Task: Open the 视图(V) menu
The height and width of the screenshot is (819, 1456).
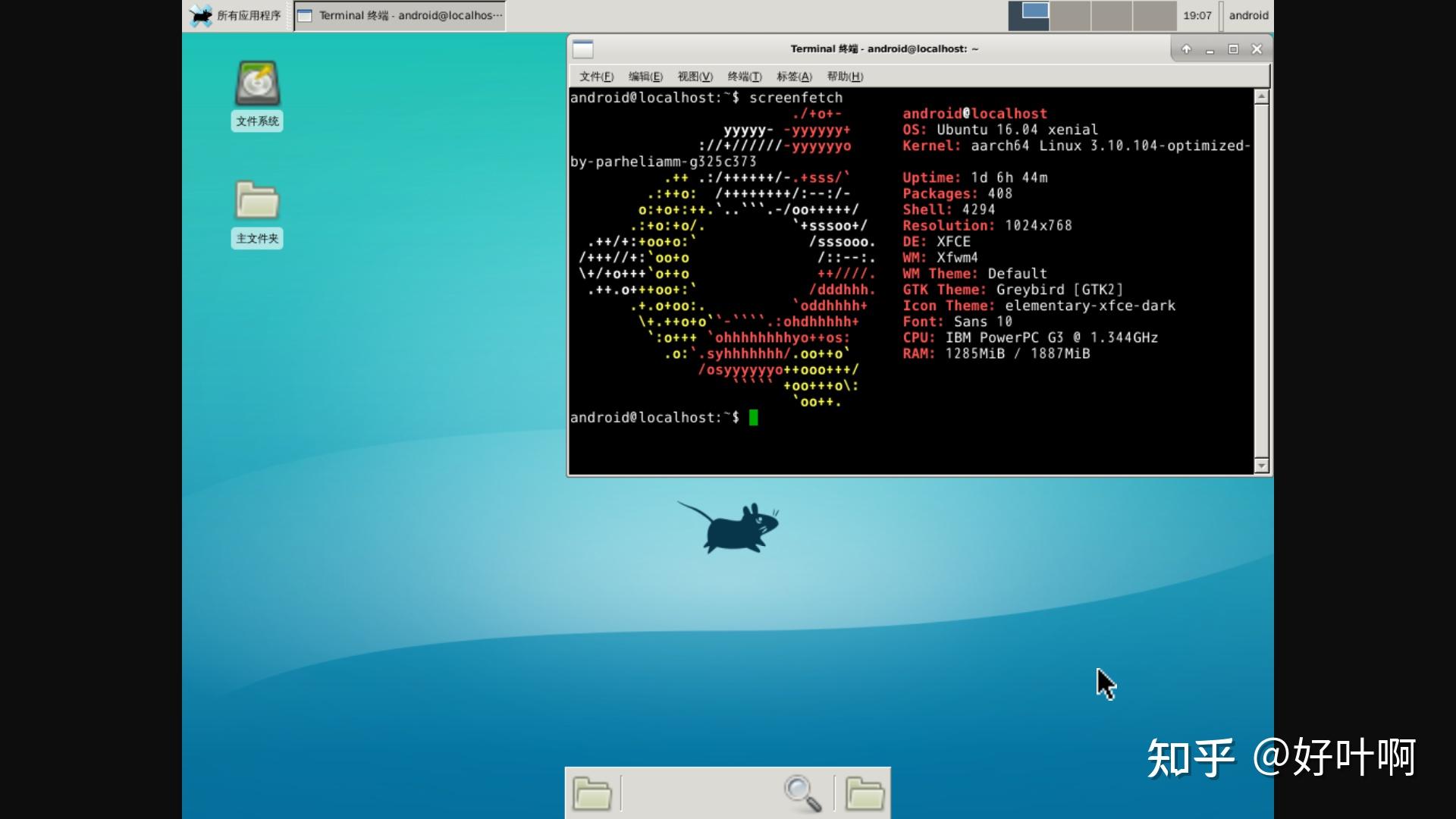Action: click(694, 76)
